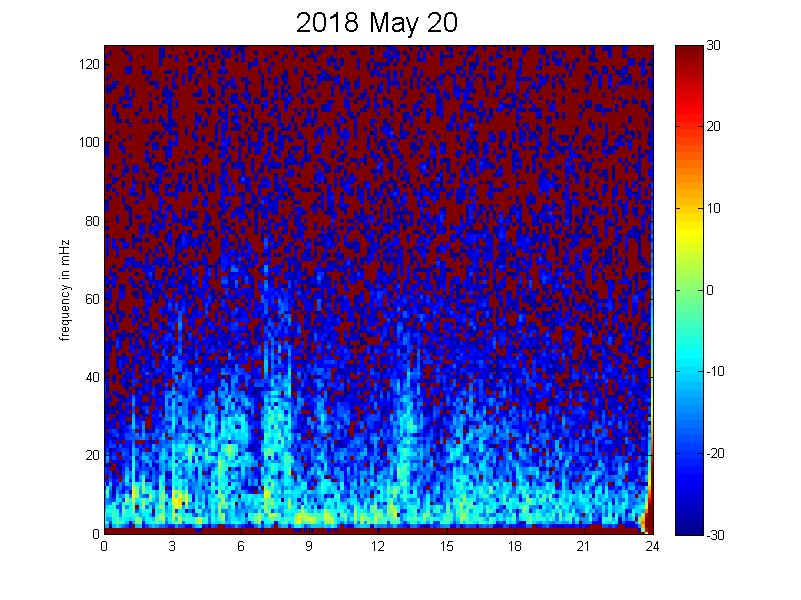
Task: Click the colorbar tick label -10
Action: (x=716, y=371)
